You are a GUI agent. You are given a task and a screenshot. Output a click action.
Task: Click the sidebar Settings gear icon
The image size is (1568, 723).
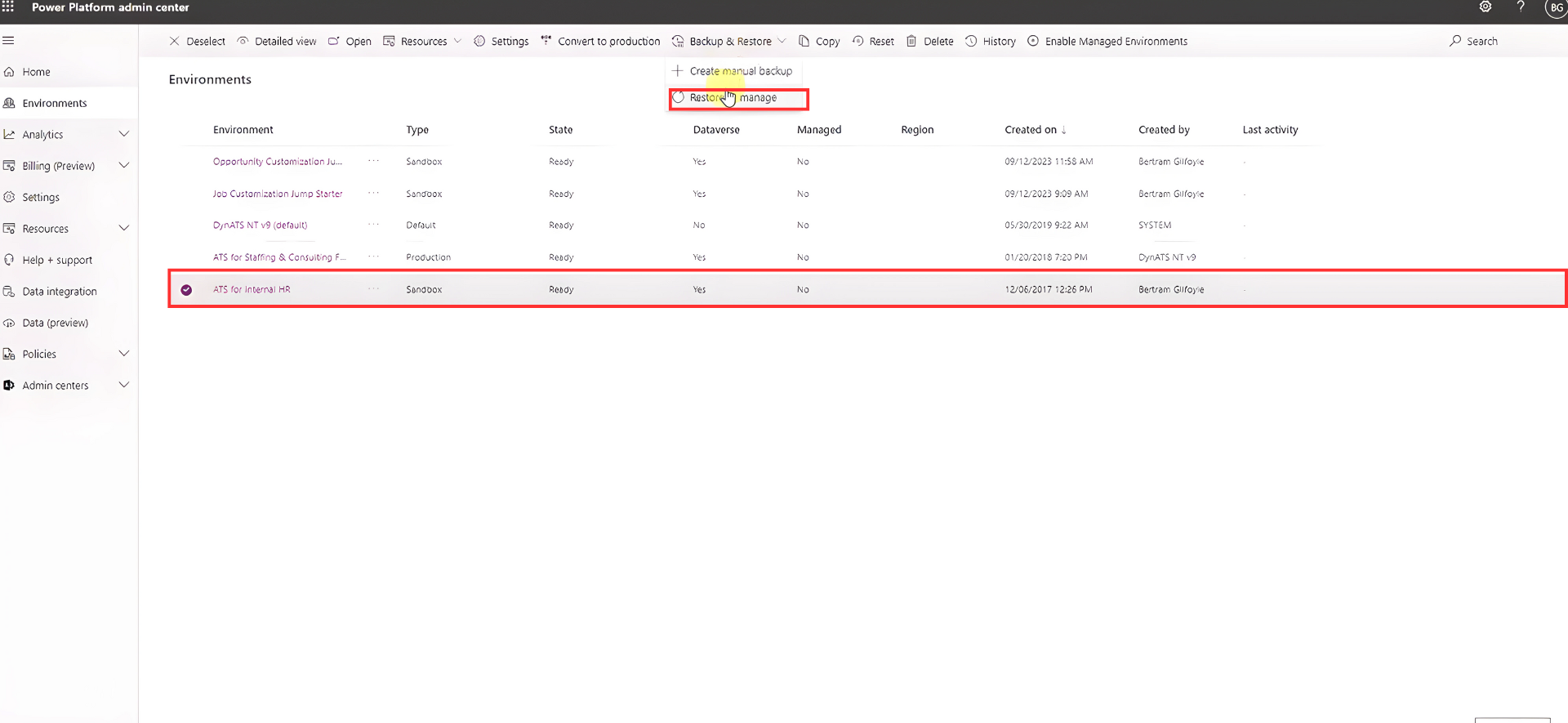[x=9, y=197]
